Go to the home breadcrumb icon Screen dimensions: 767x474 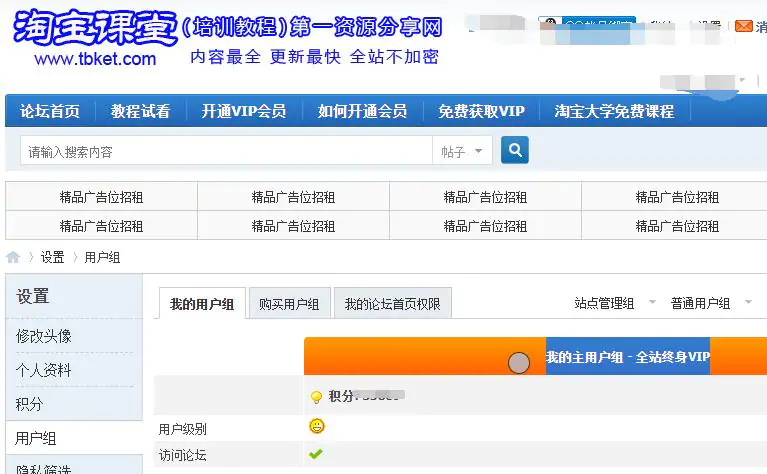[13, 257]
